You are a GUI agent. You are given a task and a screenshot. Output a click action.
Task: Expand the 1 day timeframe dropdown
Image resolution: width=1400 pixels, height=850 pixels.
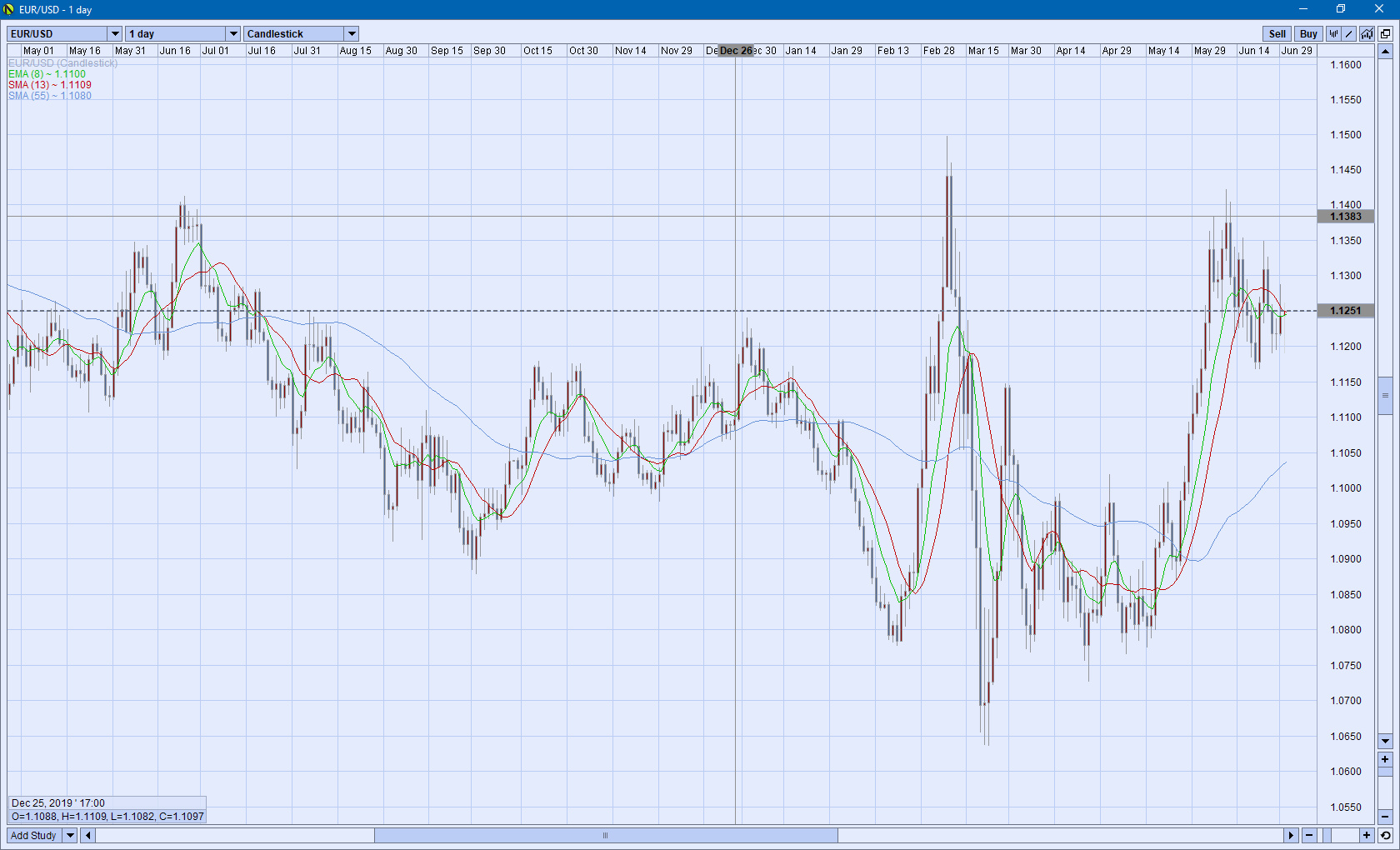pos(233,34)
